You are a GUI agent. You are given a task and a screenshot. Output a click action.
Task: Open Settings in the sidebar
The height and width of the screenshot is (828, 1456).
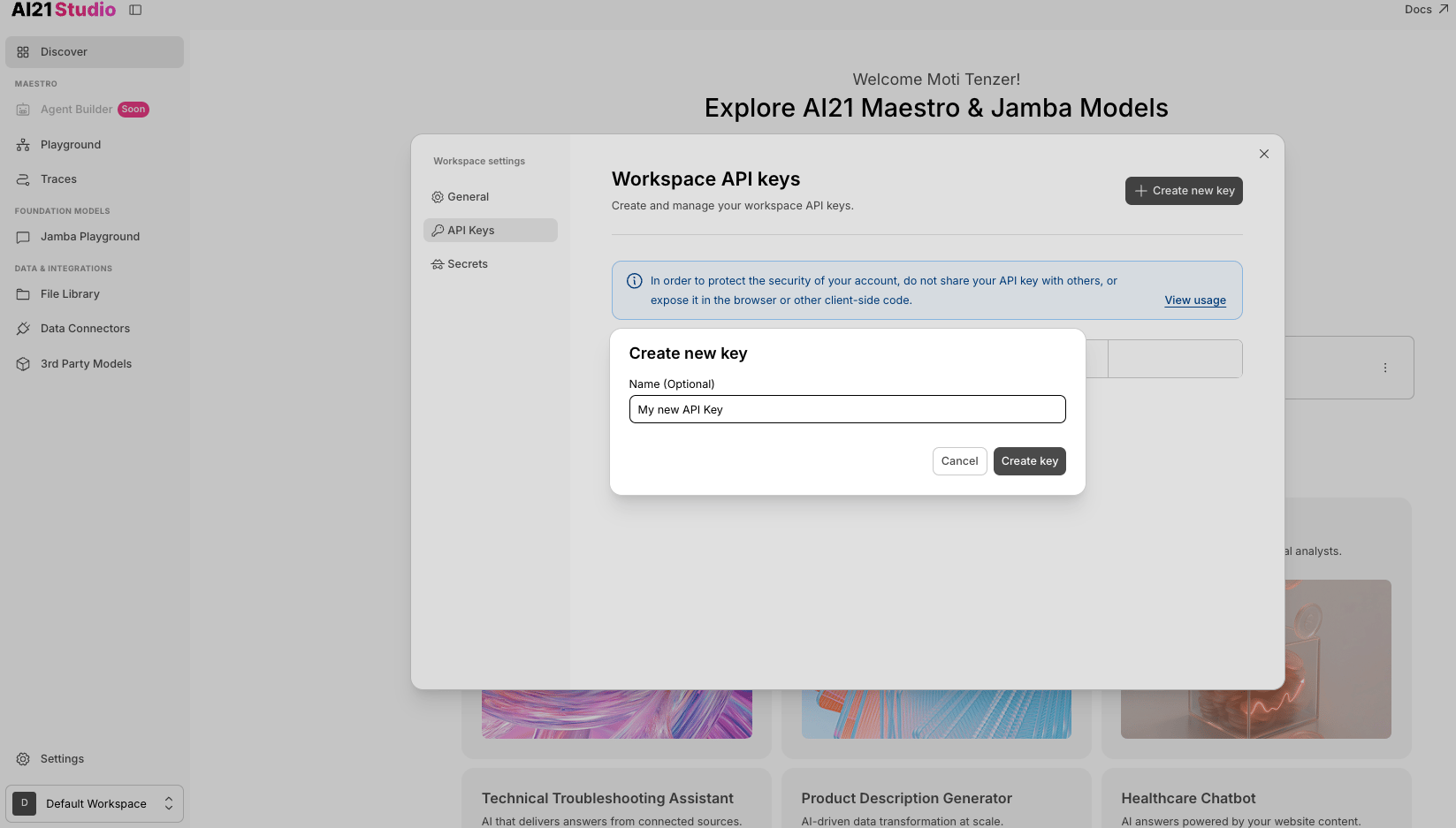pyautogui.click(x=95, y=759)
